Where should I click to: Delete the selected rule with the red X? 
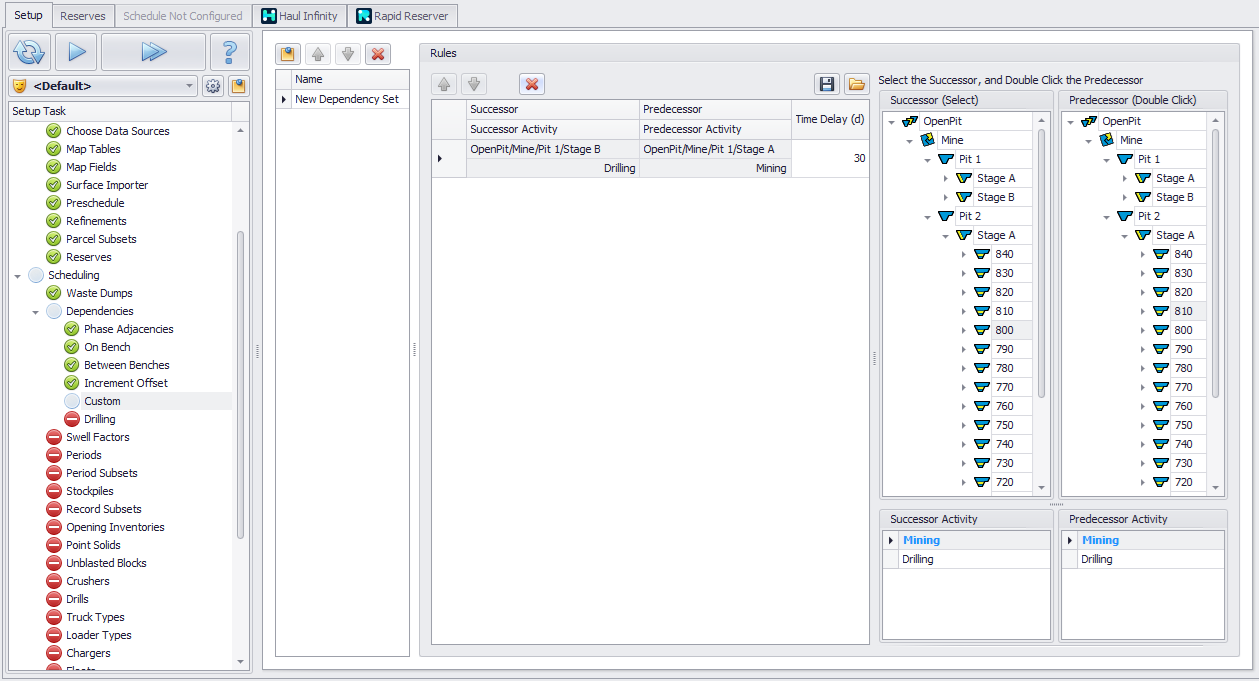click(532, 84)
